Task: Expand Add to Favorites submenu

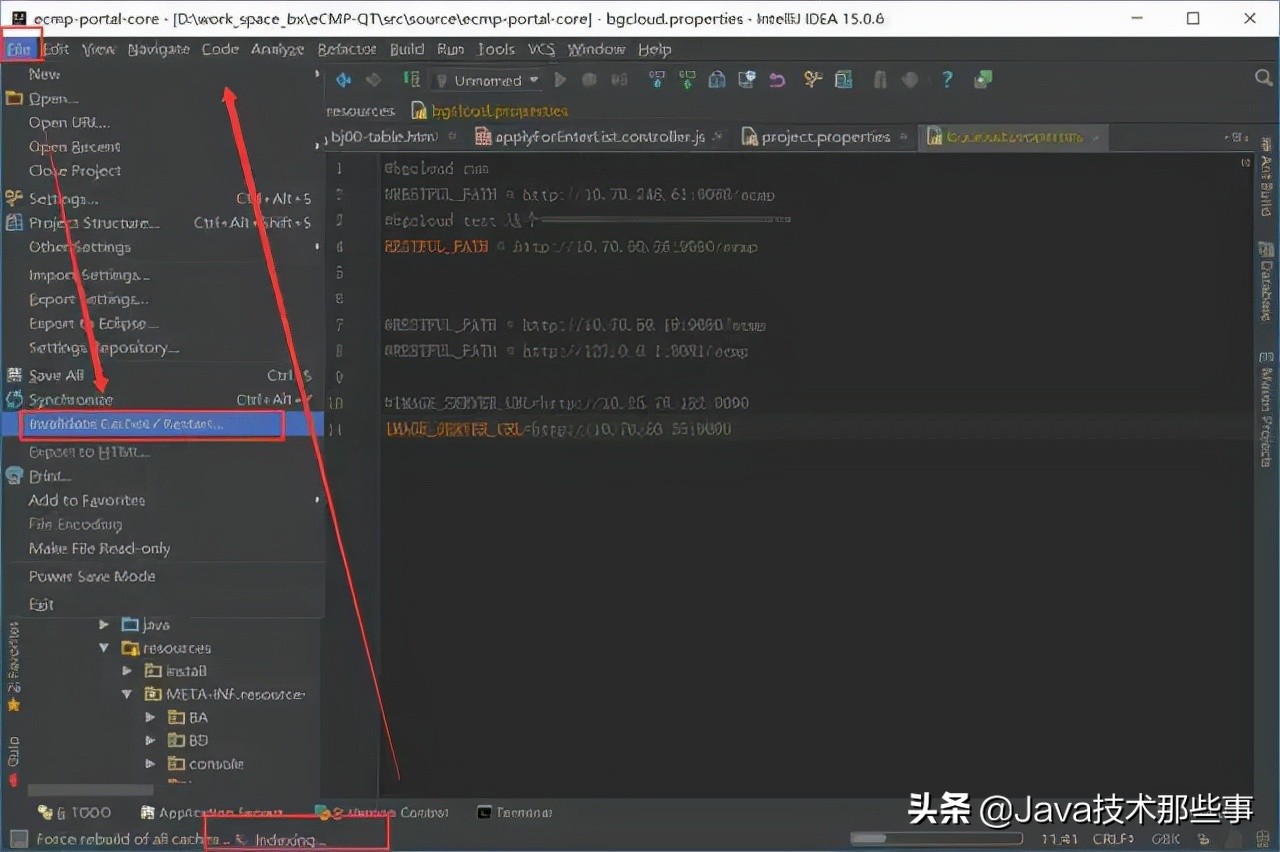Action: (x=162, y=500)
